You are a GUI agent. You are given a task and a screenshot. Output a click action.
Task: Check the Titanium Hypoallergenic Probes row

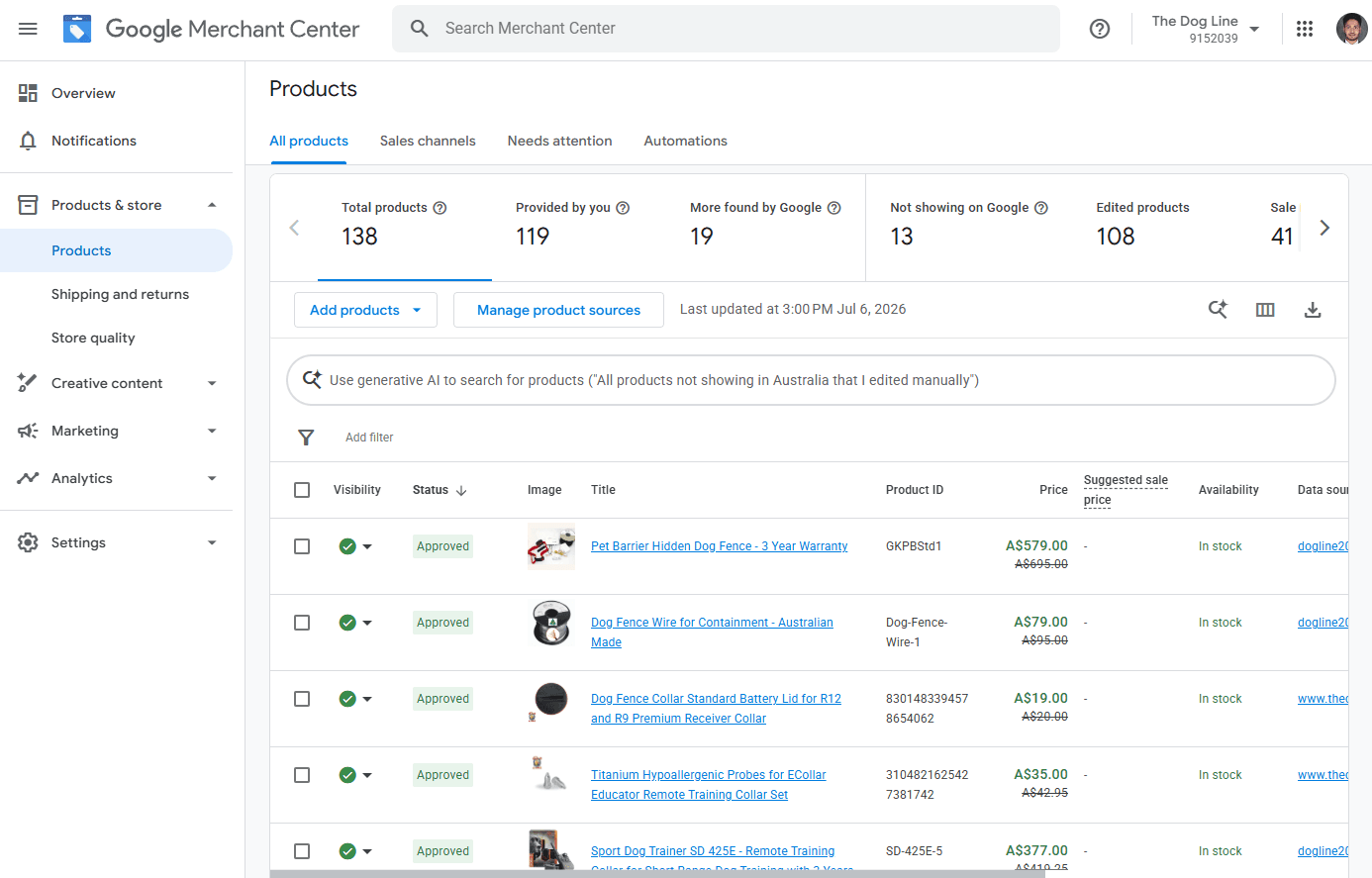(x=302, y=775)
